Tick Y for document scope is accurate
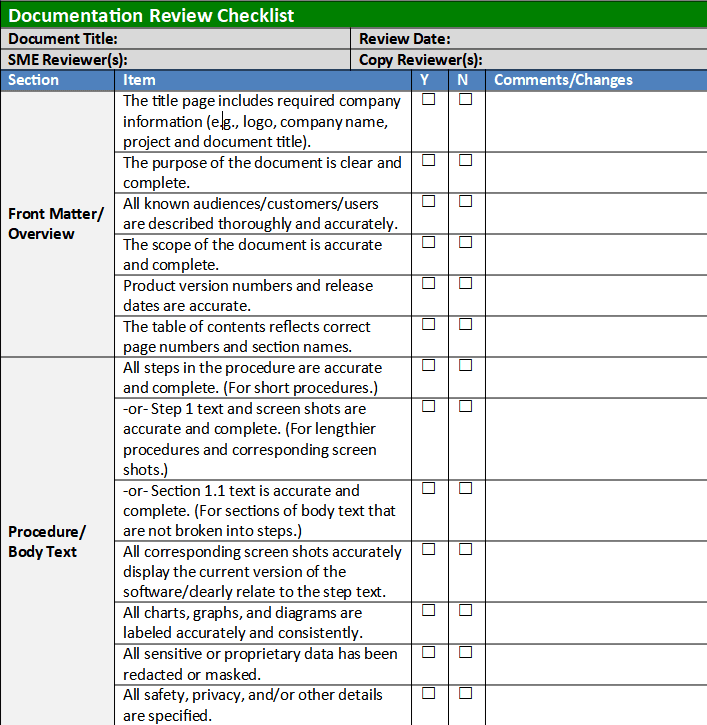This screenshot has height=725, width=707. pos(428,242)
